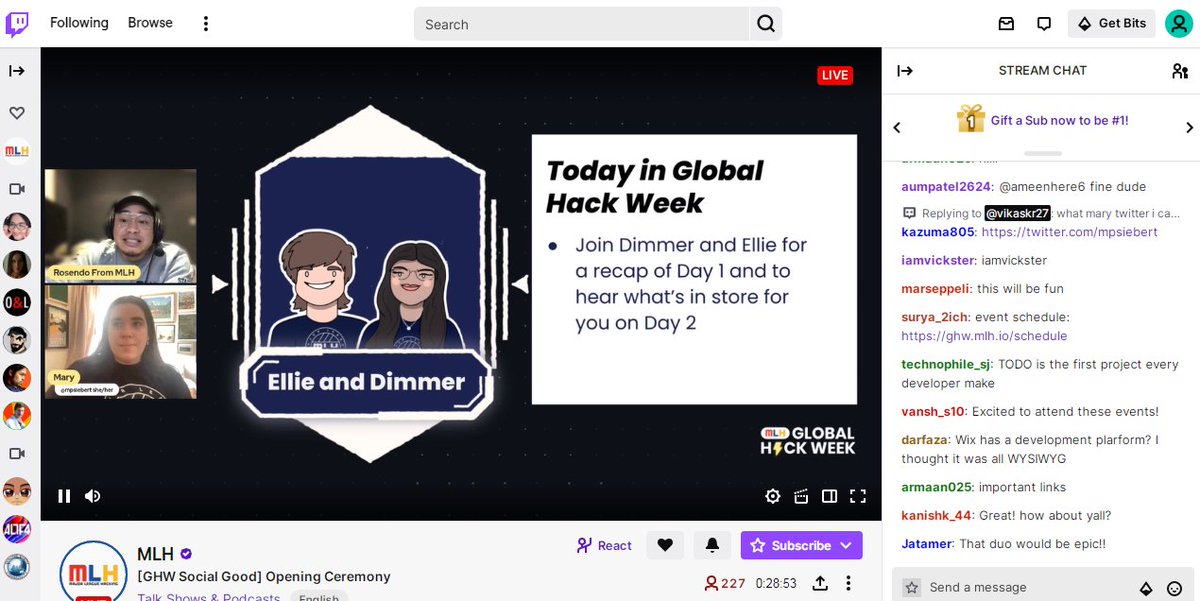Click the @vikaskr27 mention in chat
Screen dimensions: 1200x601
pos(1017,213)
